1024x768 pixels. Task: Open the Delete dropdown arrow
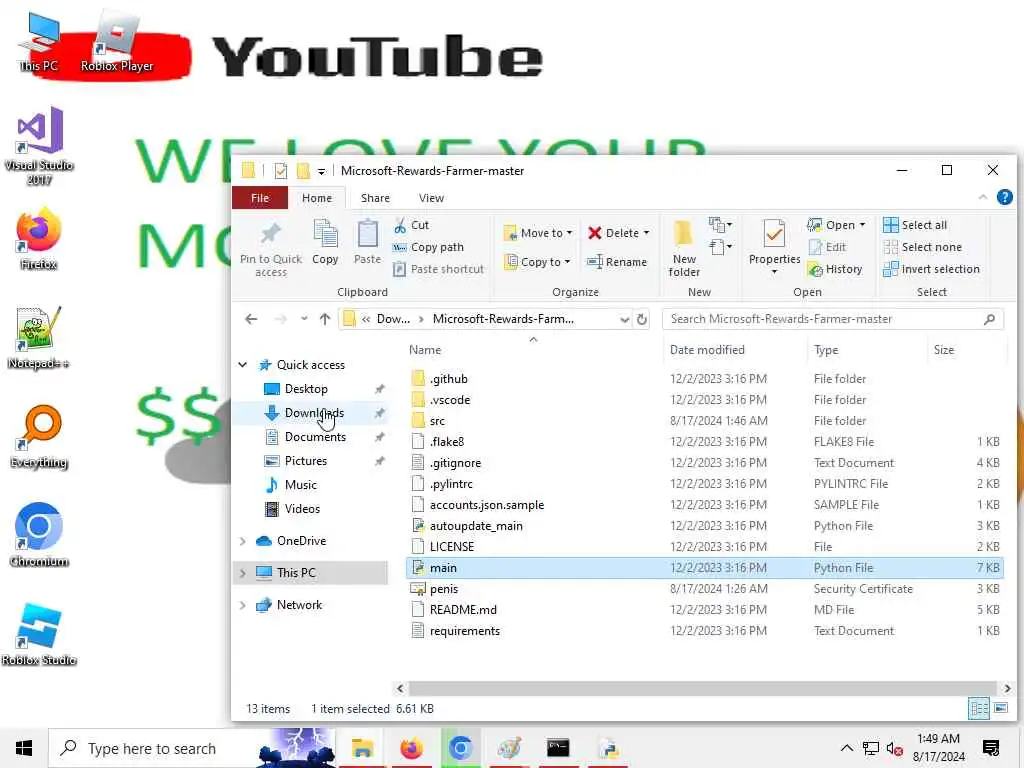coord(647,233)
